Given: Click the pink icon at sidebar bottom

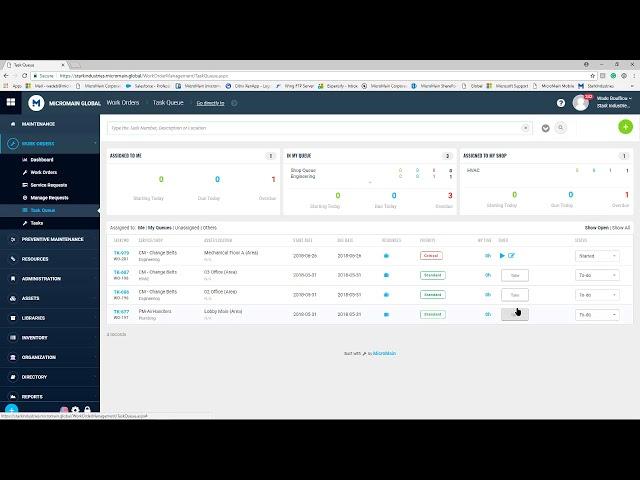Looking at the screenshot, I should coord(64,410).
